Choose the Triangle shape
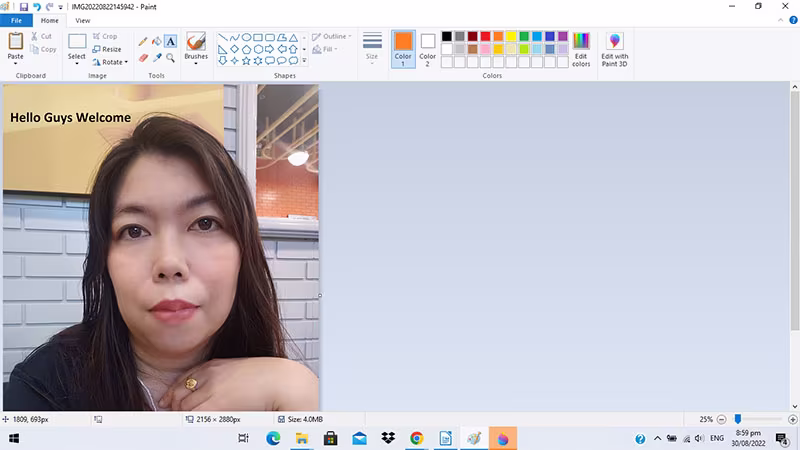Viewport: 800px width, 450px height. [x=293, y=38]
